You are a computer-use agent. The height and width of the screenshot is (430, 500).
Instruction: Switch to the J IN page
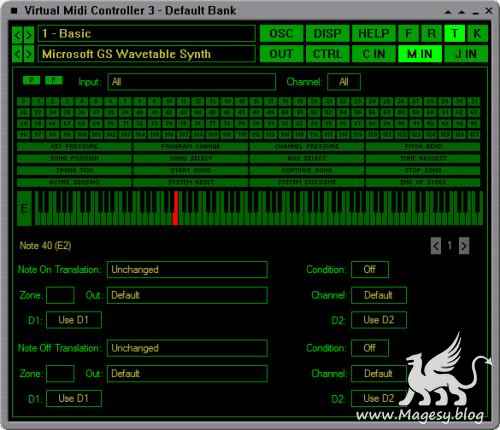(x=466, y=54)
